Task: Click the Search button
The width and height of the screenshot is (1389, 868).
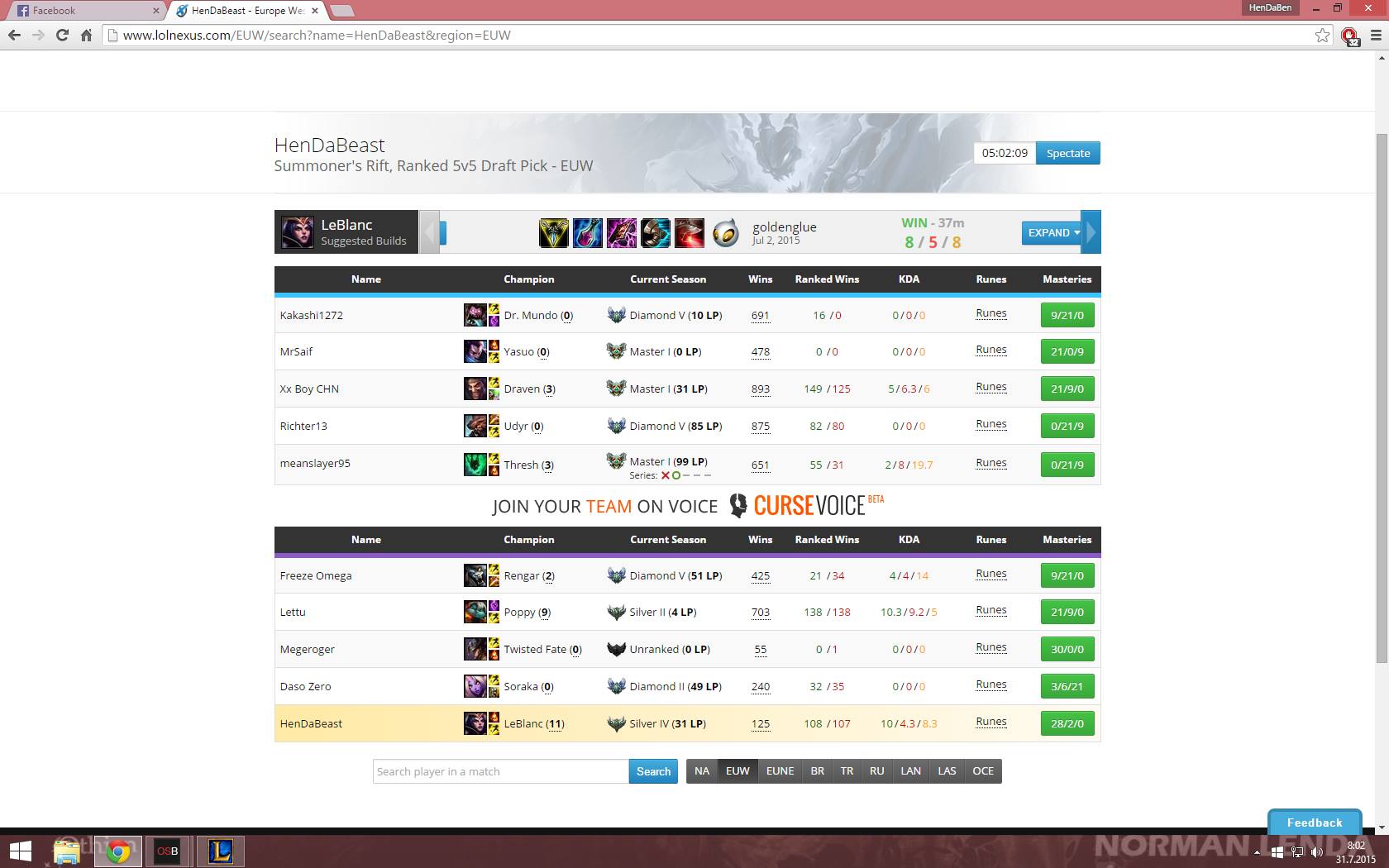Action: (653, 771)
